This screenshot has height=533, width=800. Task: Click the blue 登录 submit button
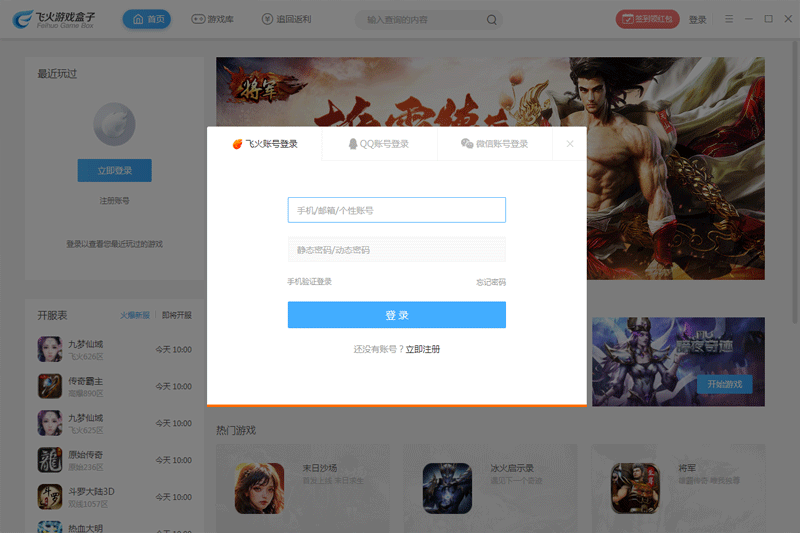click(x=396, y=315)
